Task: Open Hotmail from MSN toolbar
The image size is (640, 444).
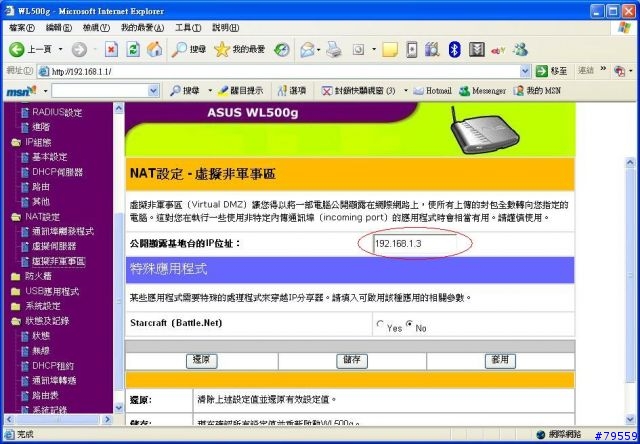Action: click(432, 91)
